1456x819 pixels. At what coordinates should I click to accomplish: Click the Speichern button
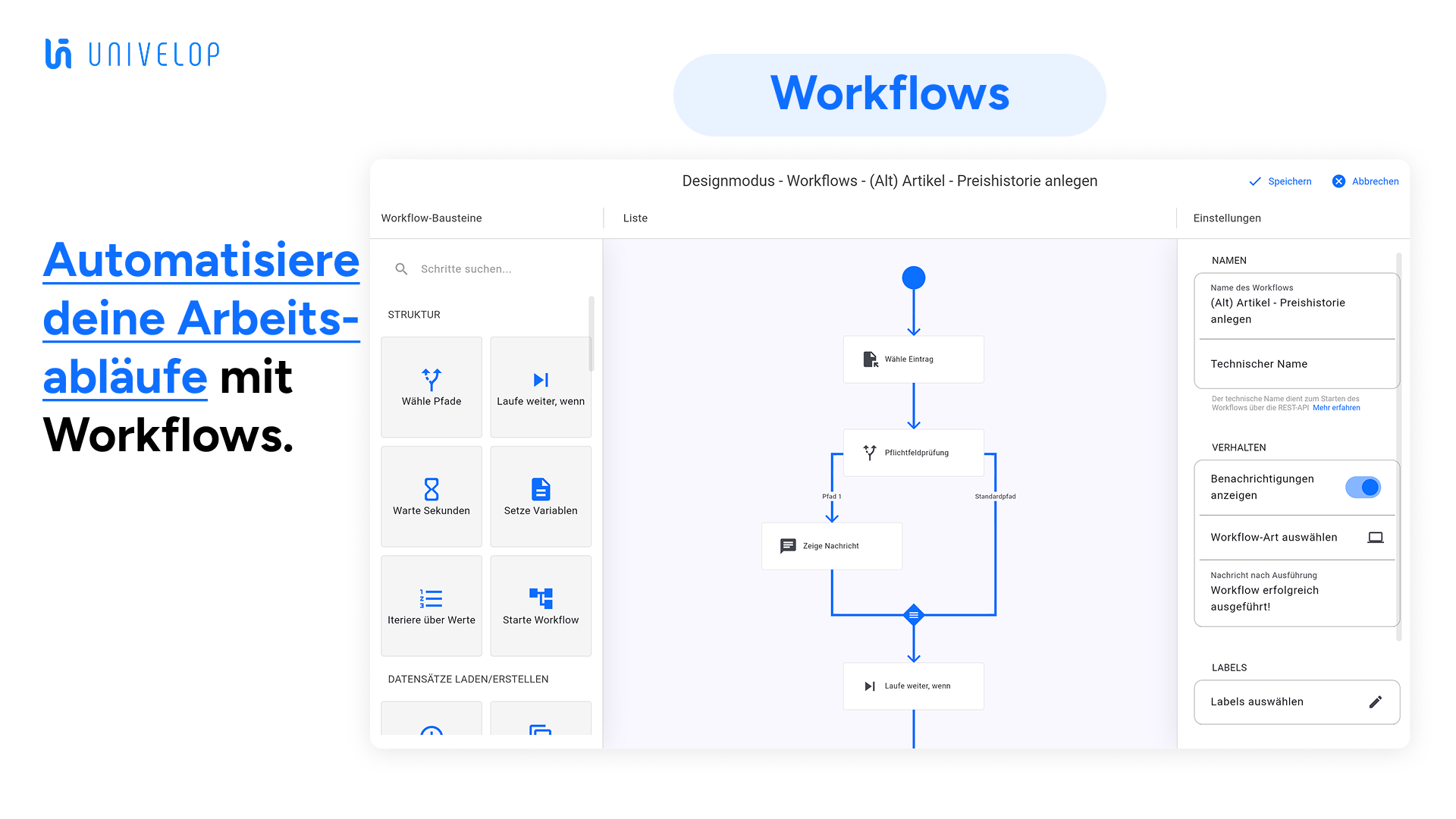1280,181
